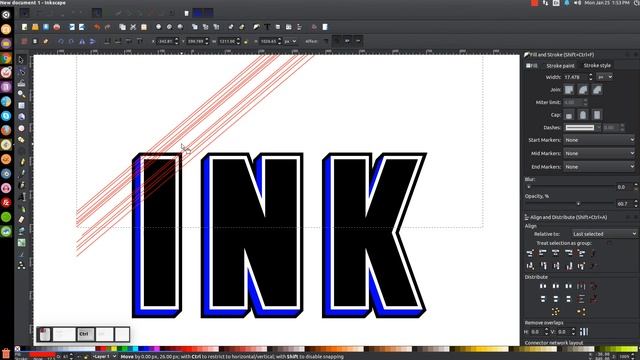This screenshot has width=640, height=360.
Task: Open the Dashes pattern dropdown
Action: tap(582, 128)
